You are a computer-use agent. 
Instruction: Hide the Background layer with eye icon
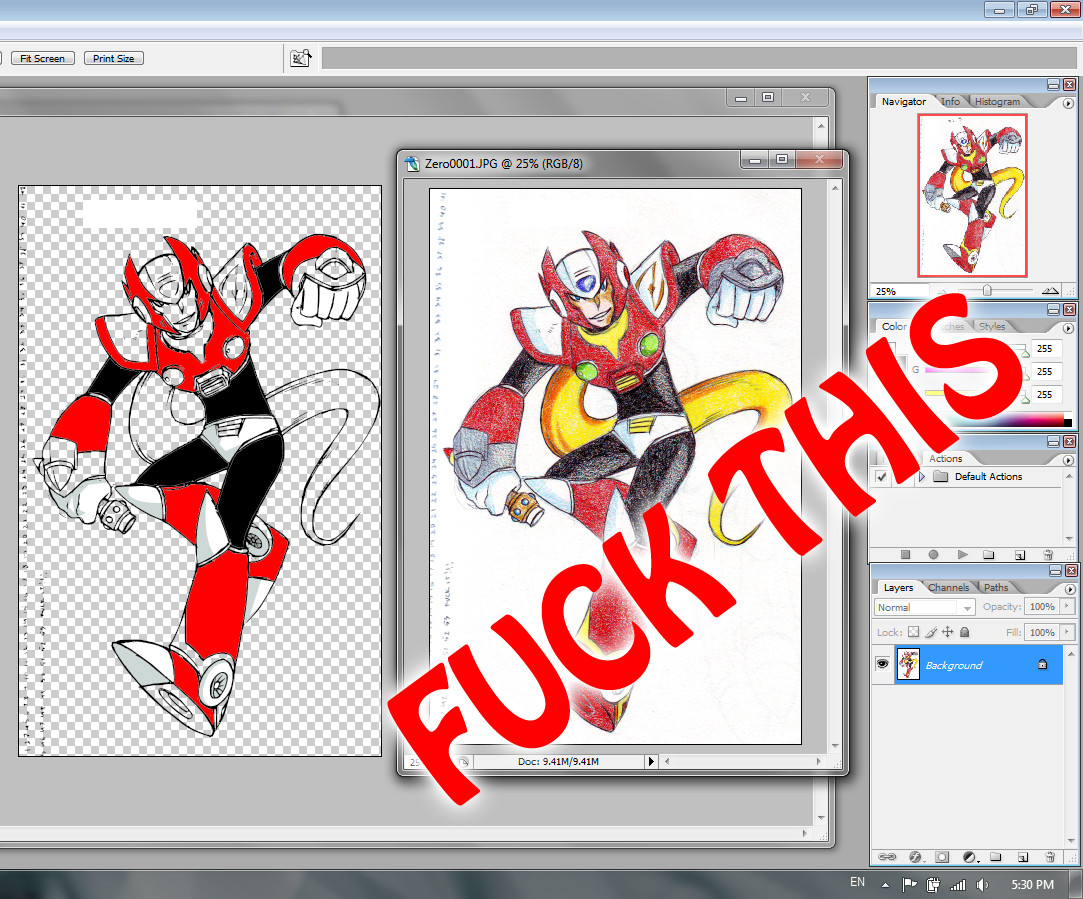[x=882, y=664]
